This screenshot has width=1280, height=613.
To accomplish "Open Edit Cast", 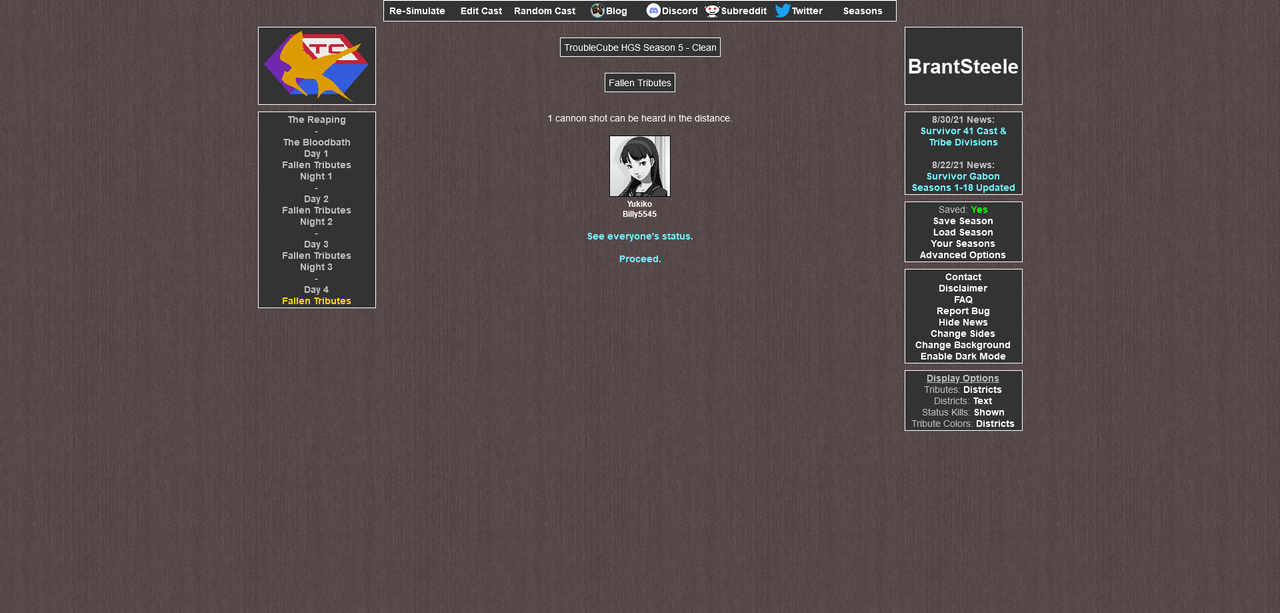I will point(481,11).
